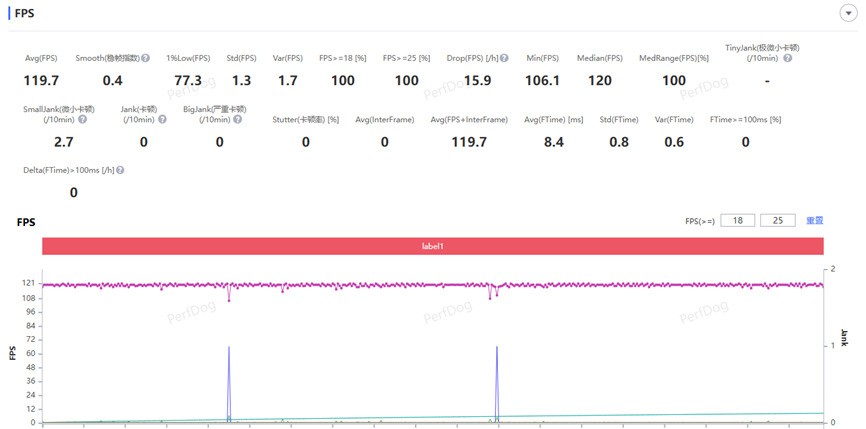Click the Avg(FPS) value 119.7

[41, 81]
